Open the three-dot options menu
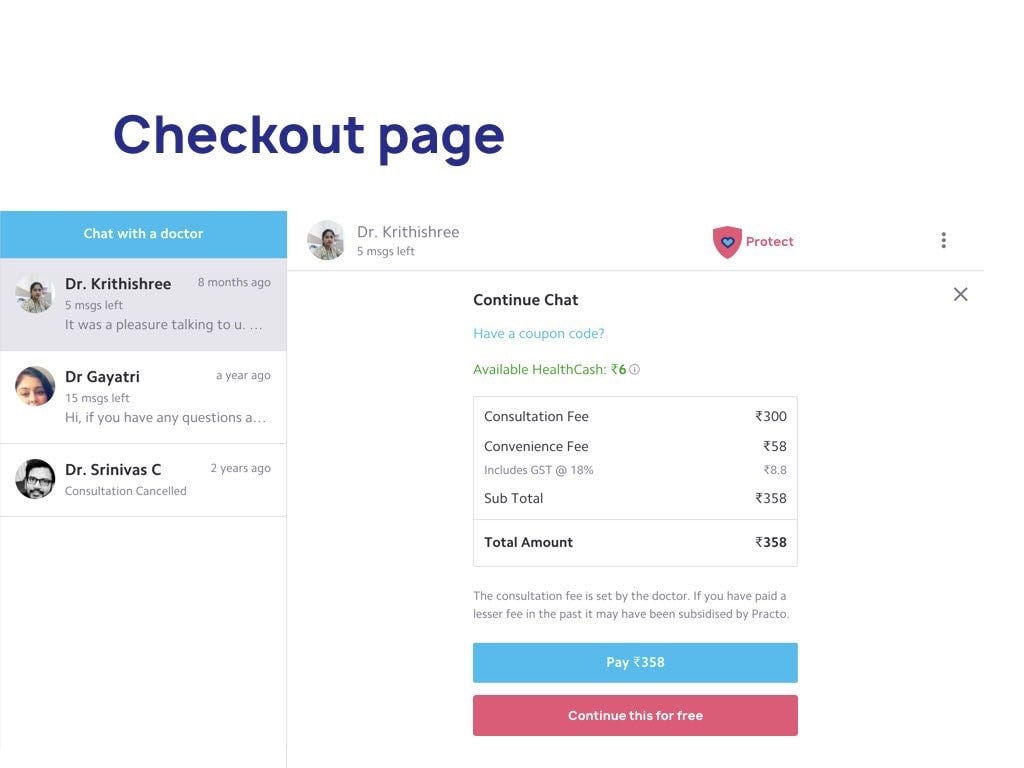 click(x=943, y=240)
